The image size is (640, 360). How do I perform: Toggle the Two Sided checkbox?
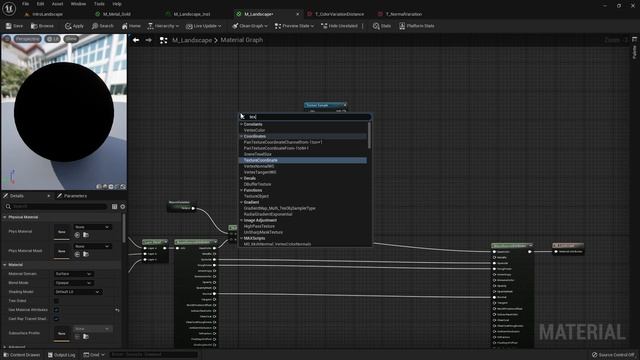coord(56,301)
